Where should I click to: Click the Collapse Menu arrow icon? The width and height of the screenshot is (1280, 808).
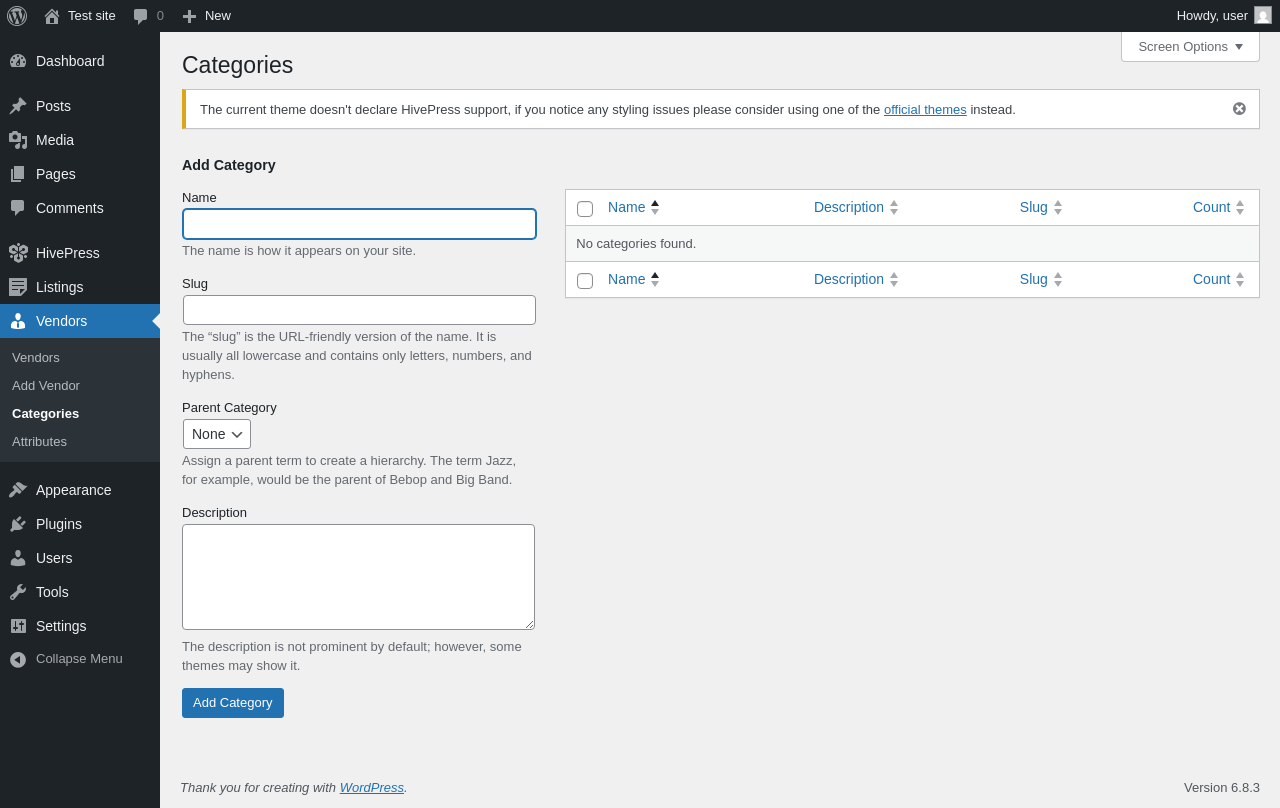18,659
